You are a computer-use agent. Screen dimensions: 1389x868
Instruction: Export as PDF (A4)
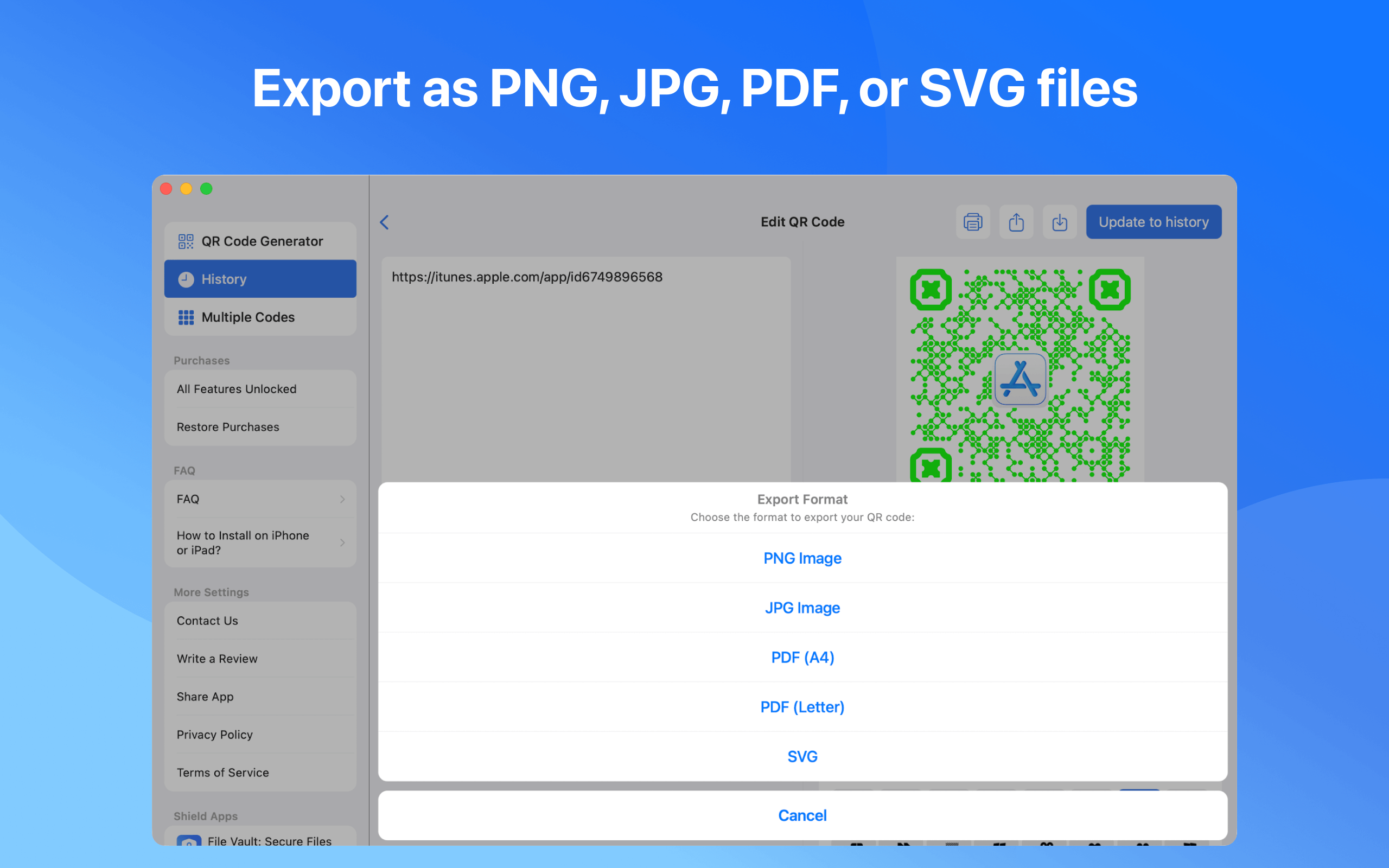(802, 658)
